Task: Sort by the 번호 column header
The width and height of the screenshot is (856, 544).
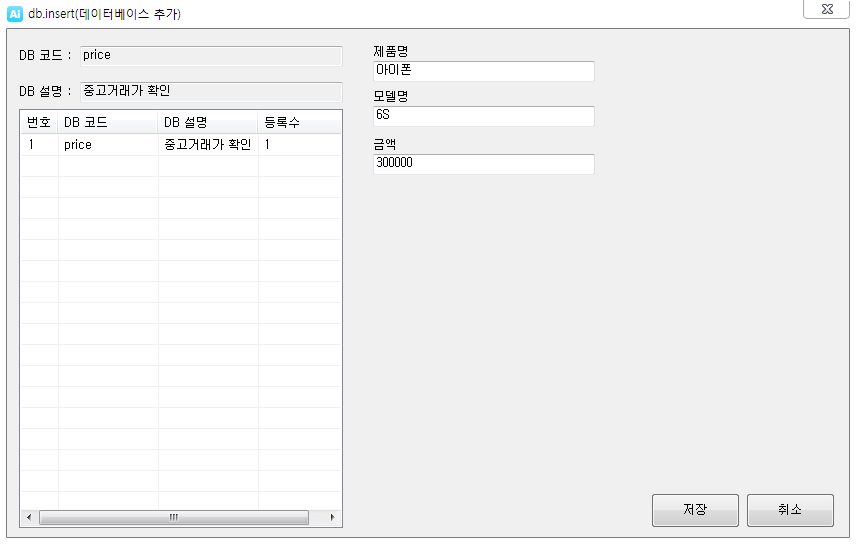Action: click(x=39, y=122)
